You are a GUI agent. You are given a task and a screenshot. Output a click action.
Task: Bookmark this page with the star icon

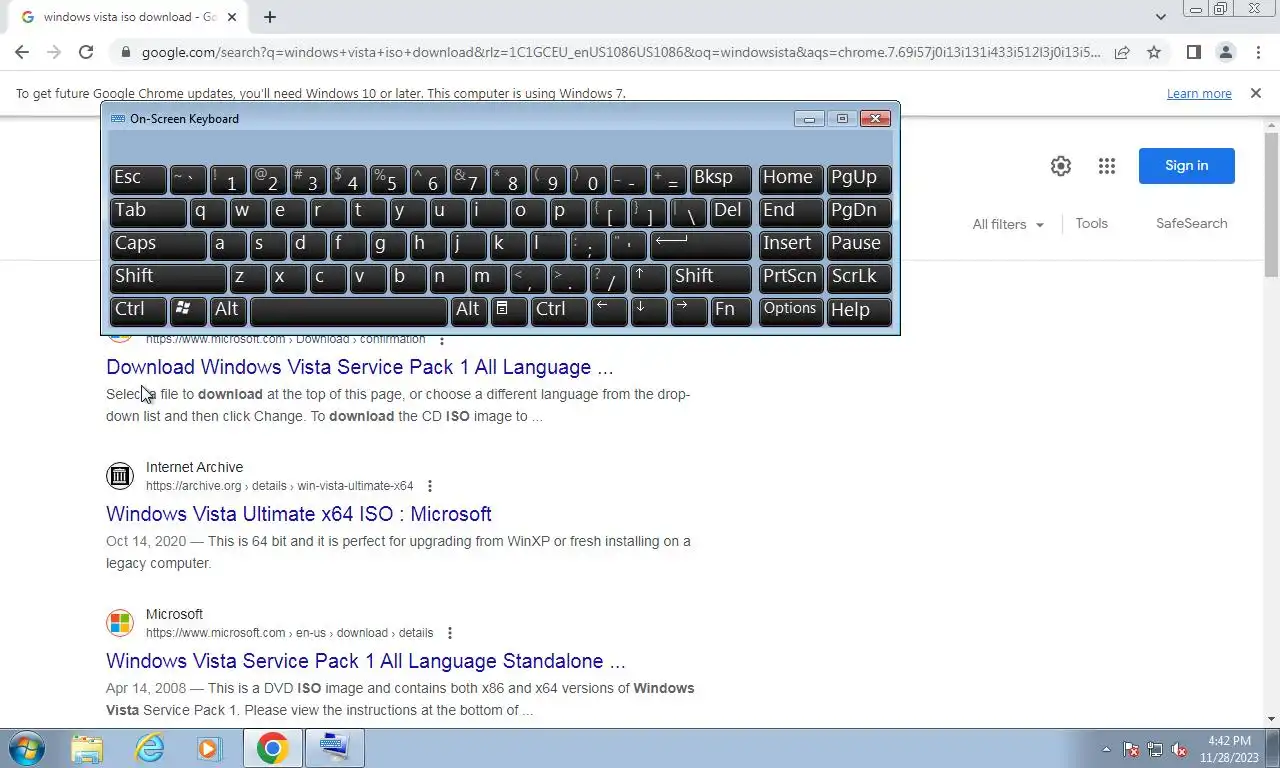1154,52
